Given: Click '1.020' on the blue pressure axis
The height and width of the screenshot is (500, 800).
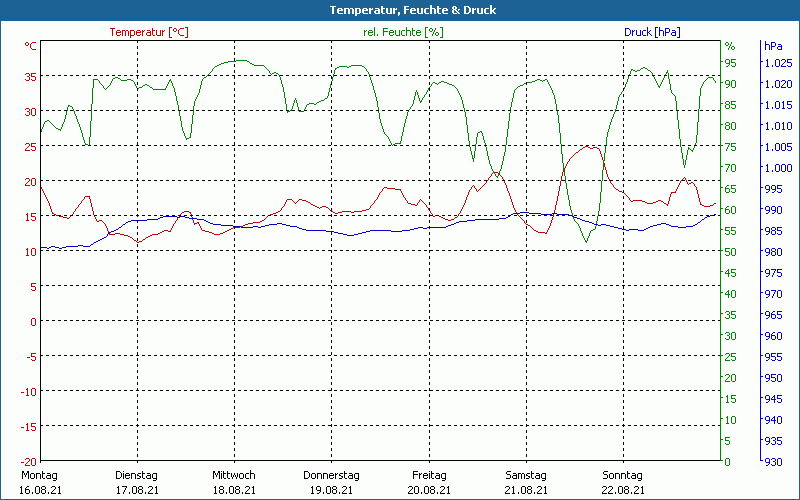Looking at the screenshot, I should point(779,84).
